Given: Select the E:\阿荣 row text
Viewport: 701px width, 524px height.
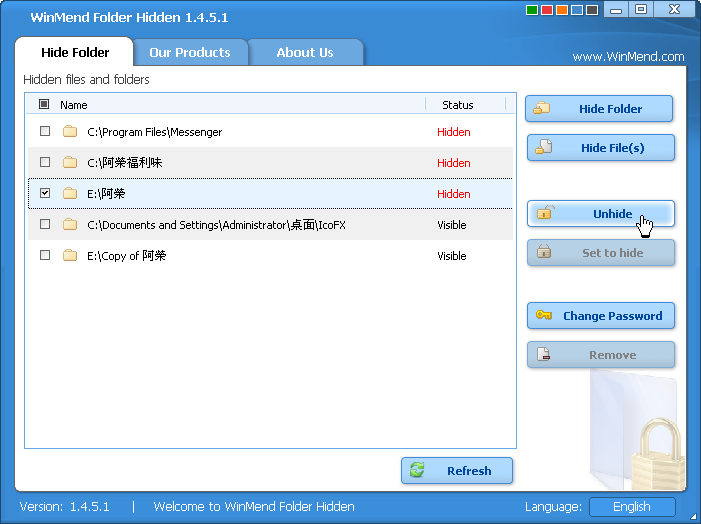Looking at the screenshot, I should point(106,194).
